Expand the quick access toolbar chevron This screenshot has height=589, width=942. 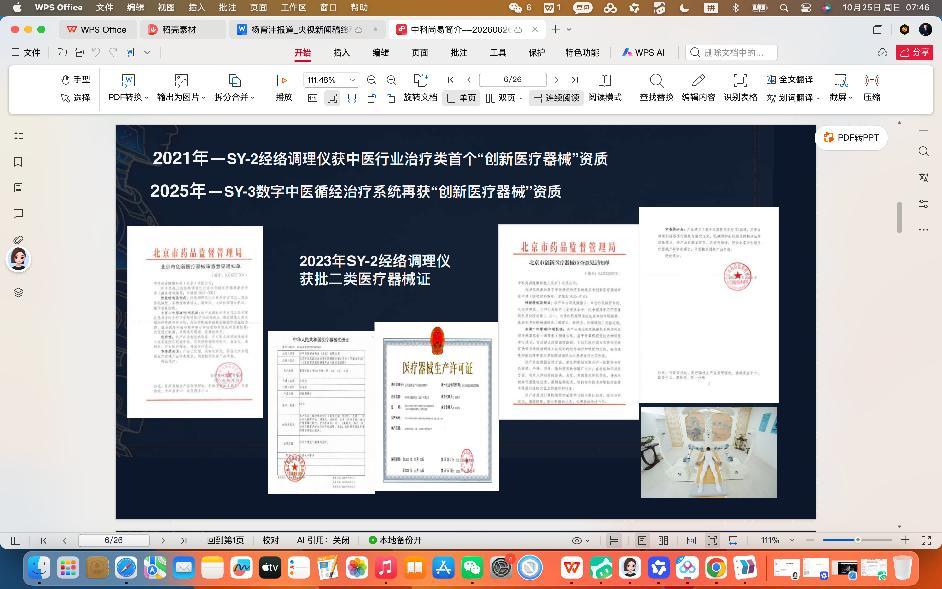click(x=147, y=53)
